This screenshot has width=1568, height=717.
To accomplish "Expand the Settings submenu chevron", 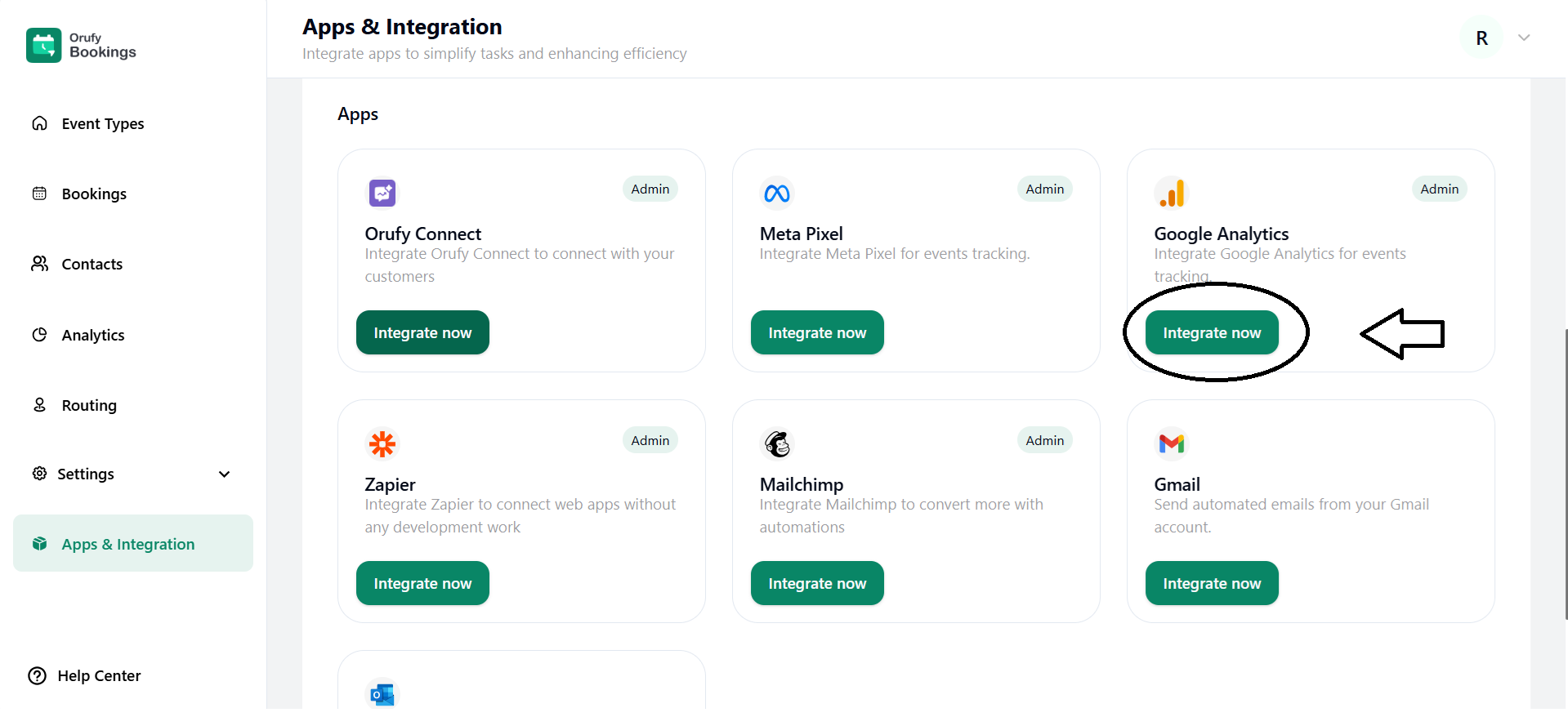I will (x=225, y=474).
